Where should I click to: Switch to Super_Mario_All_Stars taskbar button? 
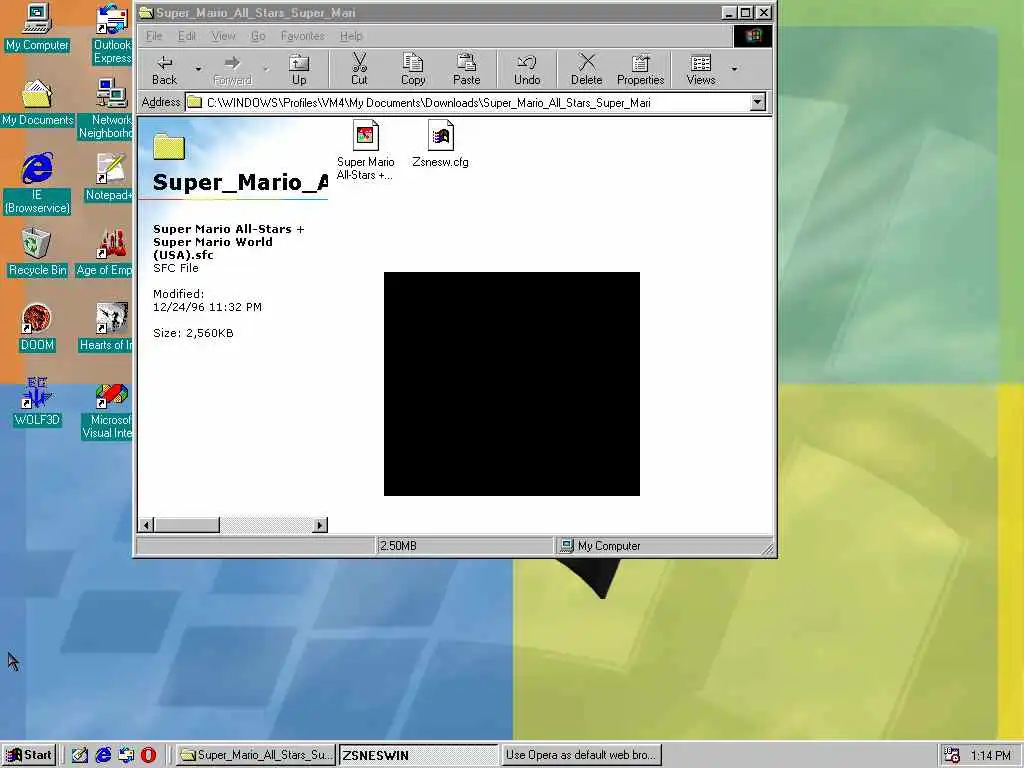(x=256, y=755)
